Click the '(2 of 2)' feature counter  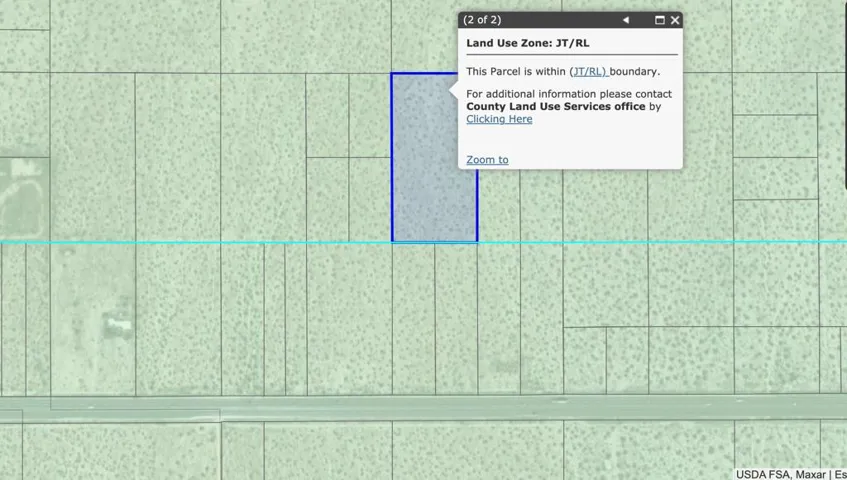click(x=482, y=20)
